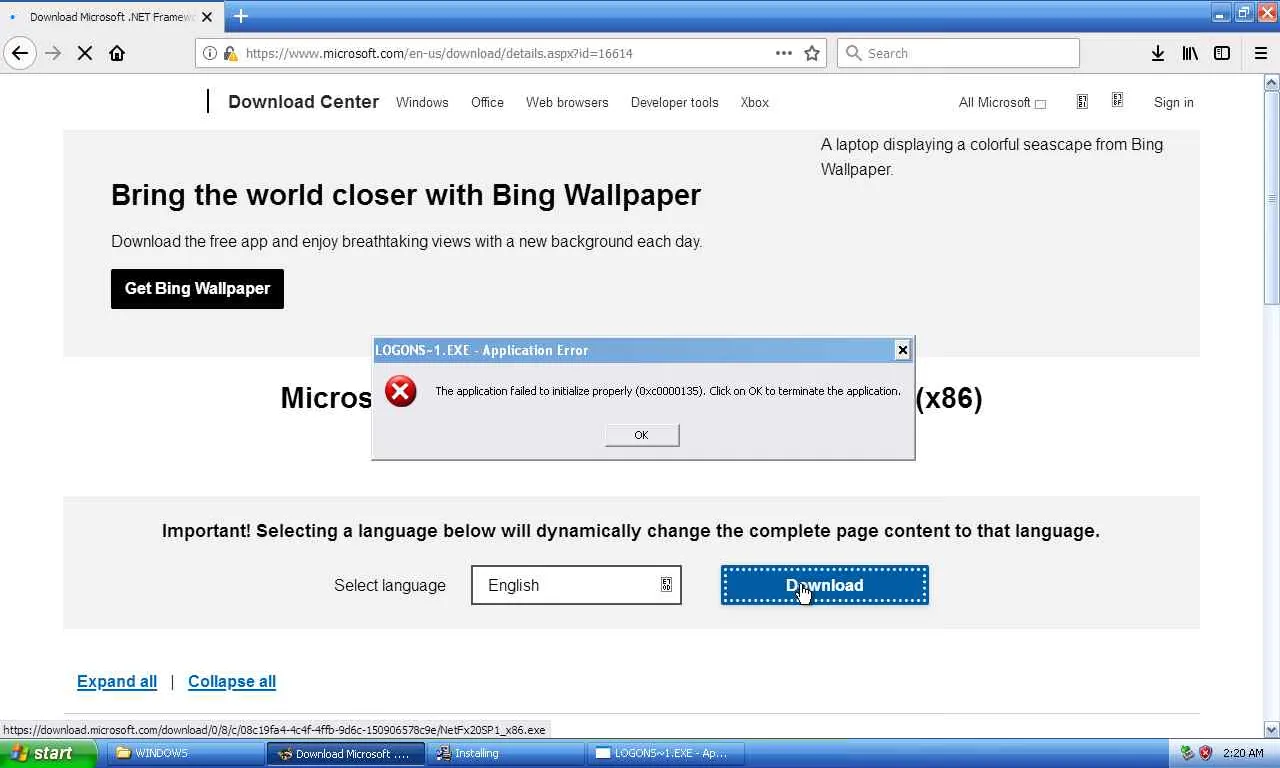Open the Xbox menu item
The image size is (1280, 768).
(x=755, y=102)
